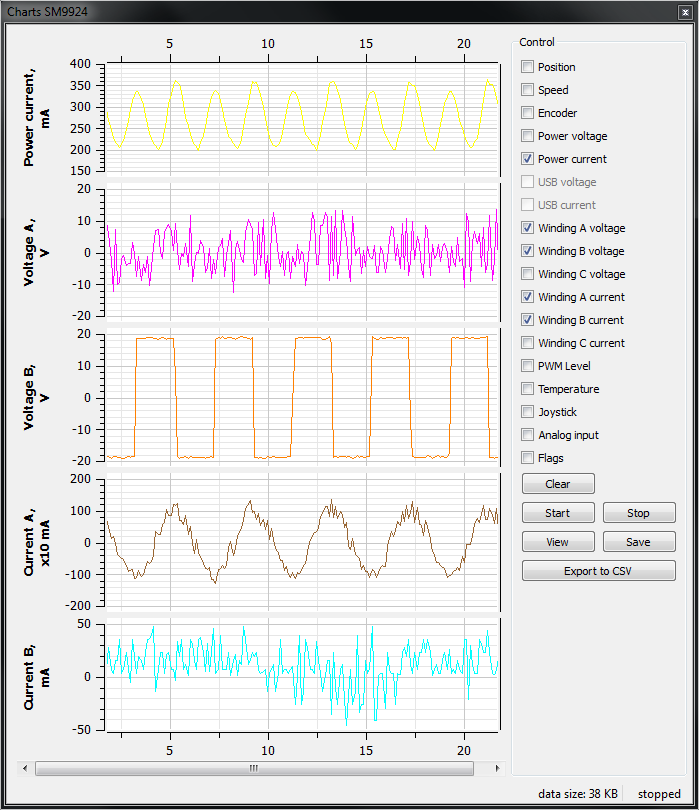Enable the Position checkbox
Viewport: 699px width, 810px height.
(x=527, y=67)
